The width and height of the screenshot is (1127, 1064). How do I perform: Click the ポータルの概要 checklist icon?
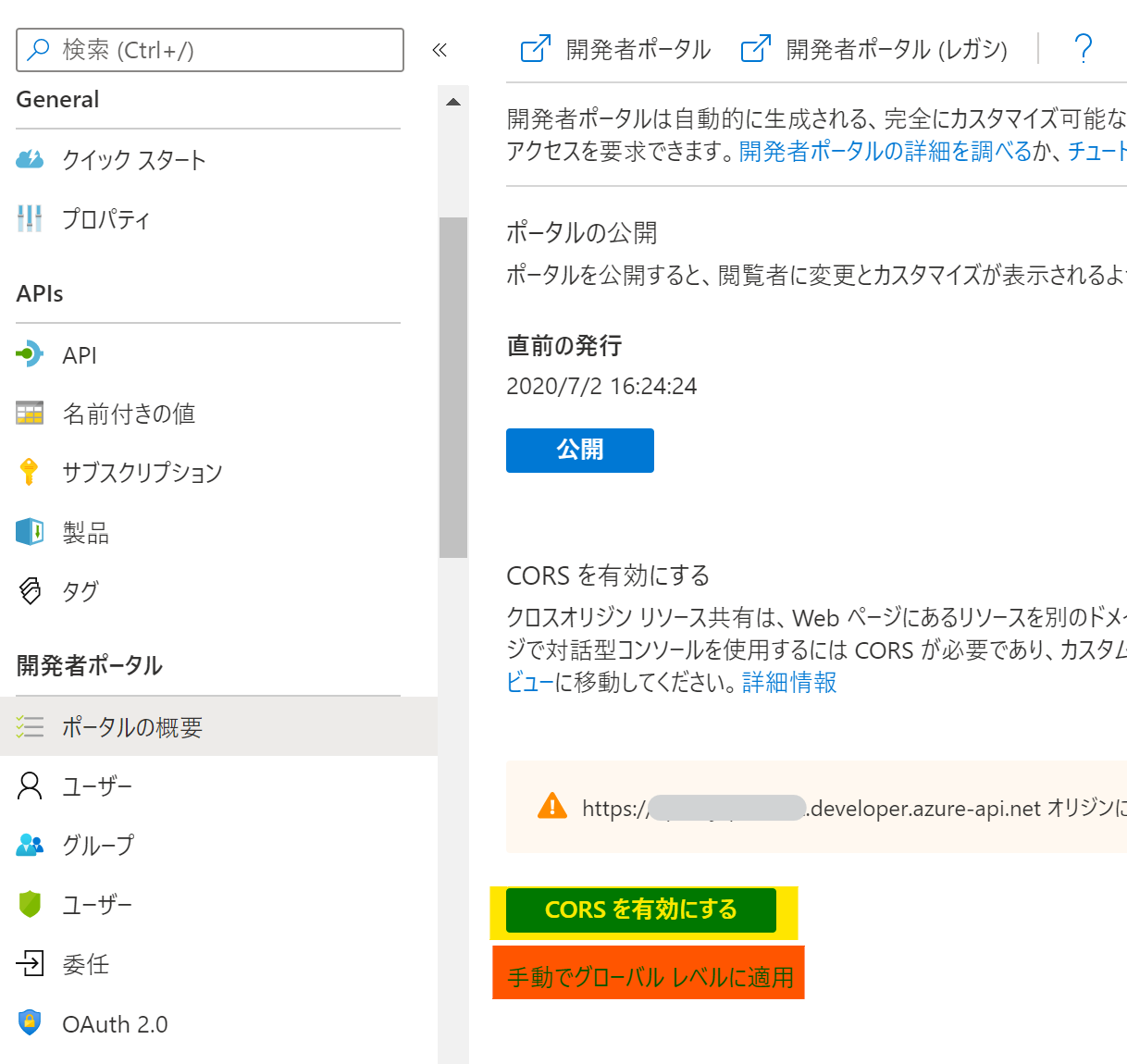point(30,727)
